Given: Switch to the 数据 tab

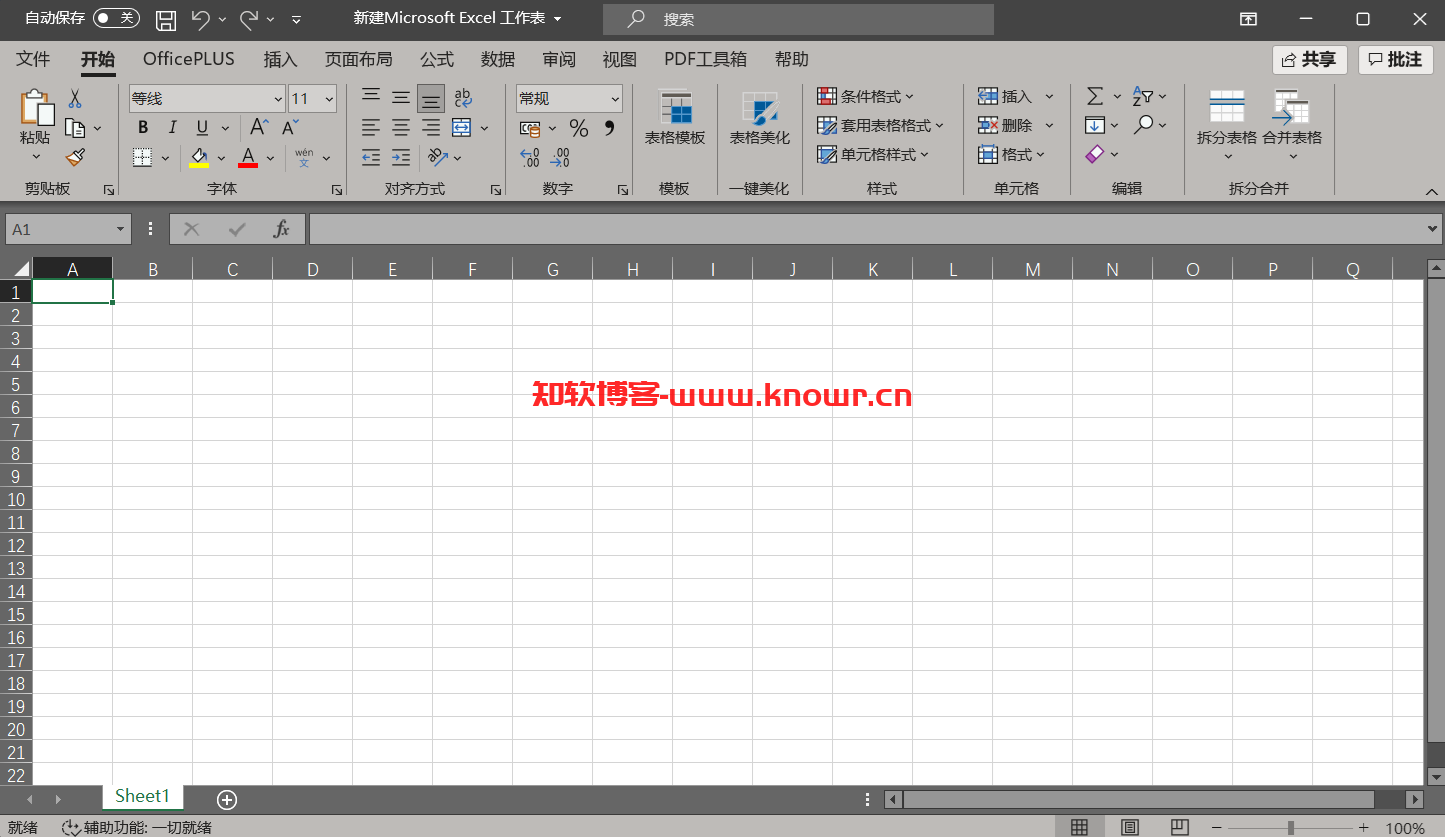Looking at the screenshot, I should click(498, 59).
